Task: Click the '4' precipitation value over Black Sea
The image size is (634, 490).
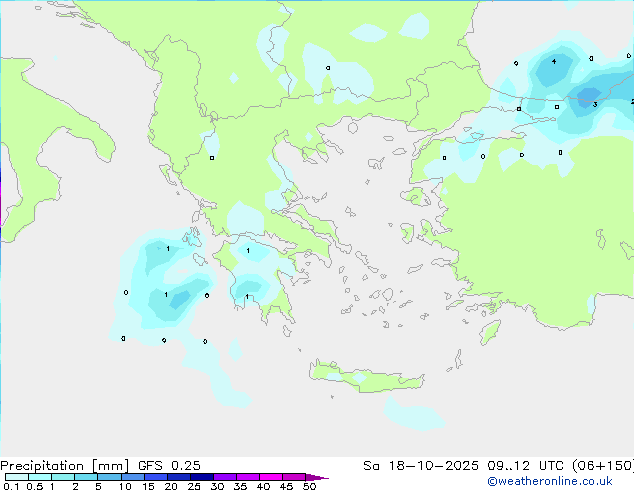Action: click(554, 61)
